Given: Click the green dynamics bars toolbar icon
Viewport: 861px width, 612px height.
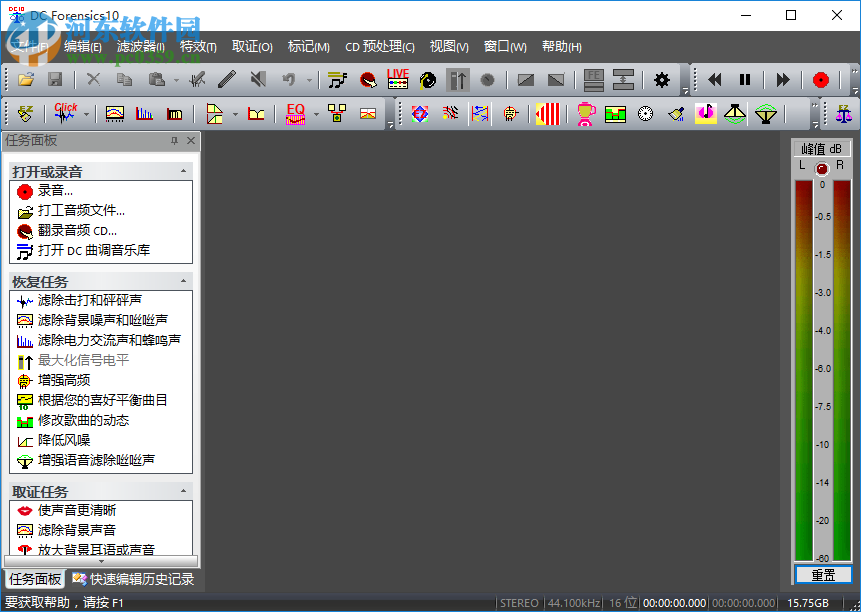Looking at the screenshot, I should pyautogui.click(x=616, y=114).
